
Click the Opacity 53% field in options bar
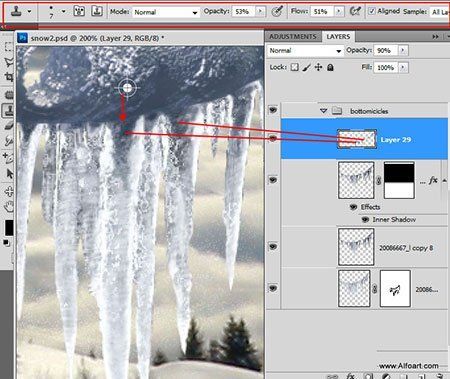[243, 12]
